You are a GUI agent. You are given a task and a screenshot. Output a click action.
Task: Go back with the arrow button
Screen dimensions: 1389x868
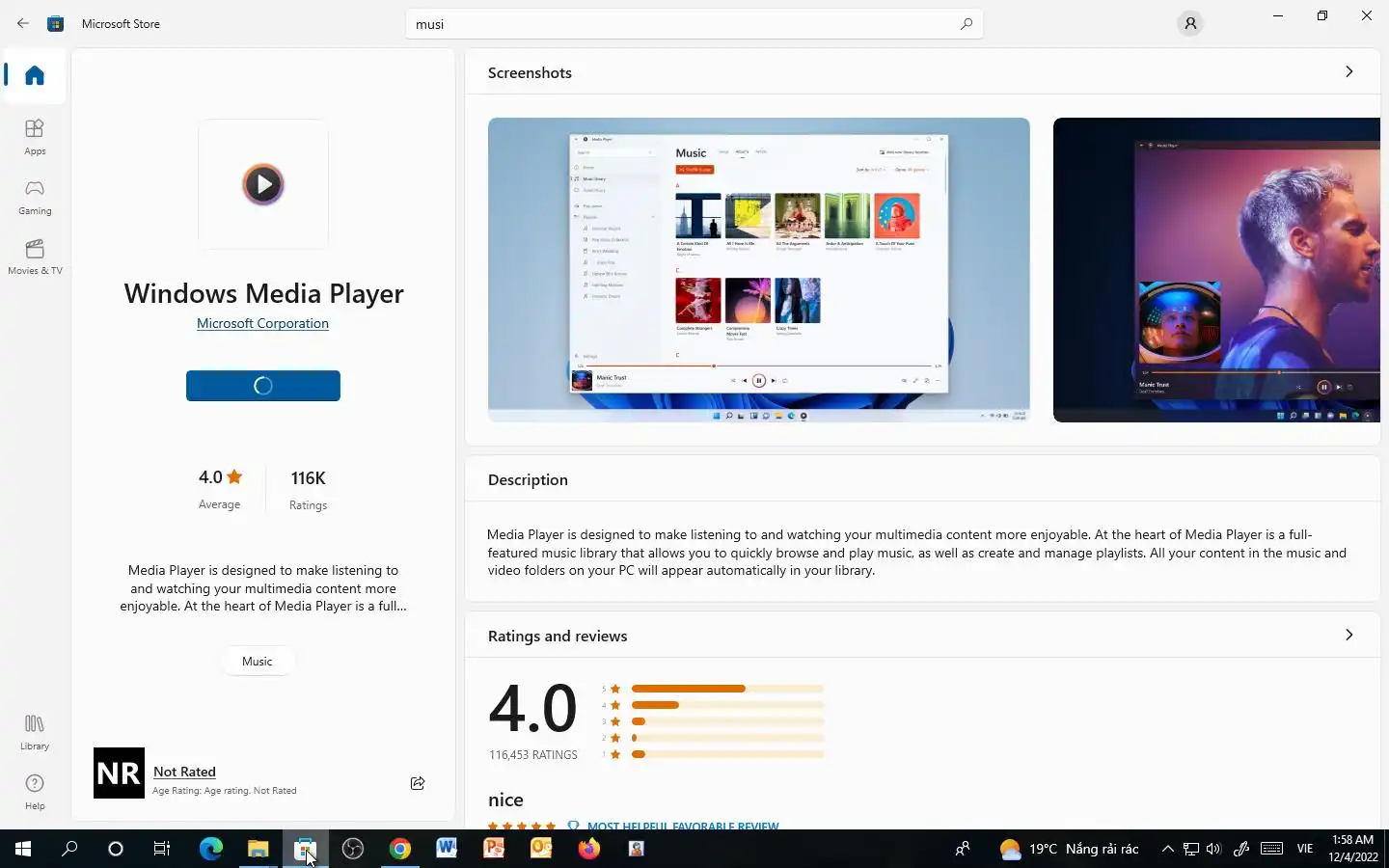(x=23, y=23)
